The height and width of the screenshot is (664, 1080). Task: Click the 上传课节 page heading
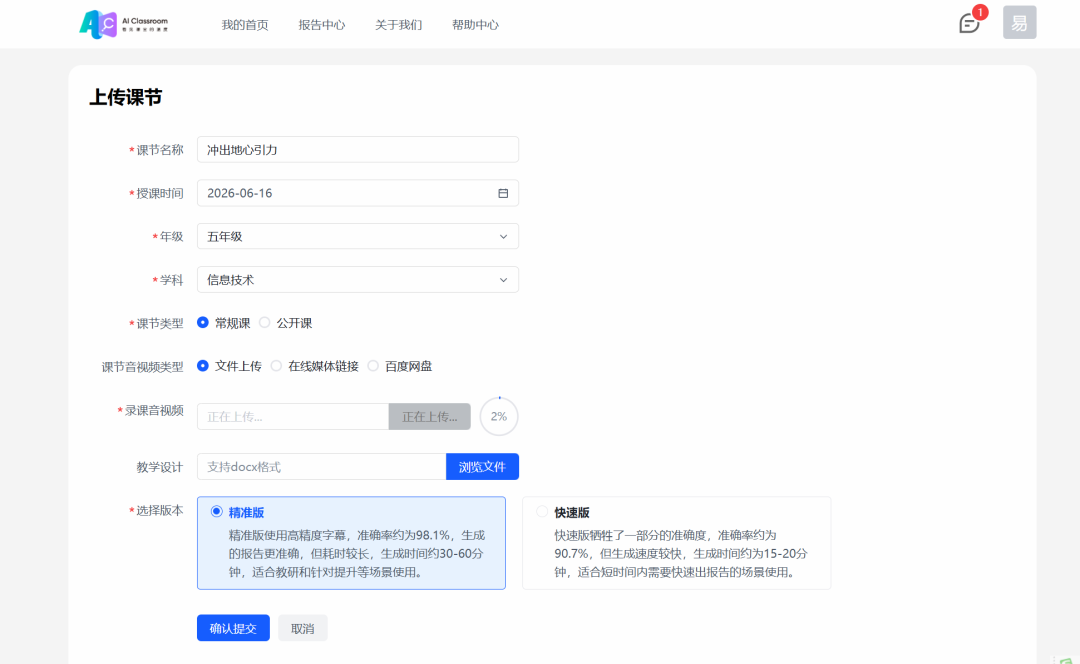click(x=125, y=97)
